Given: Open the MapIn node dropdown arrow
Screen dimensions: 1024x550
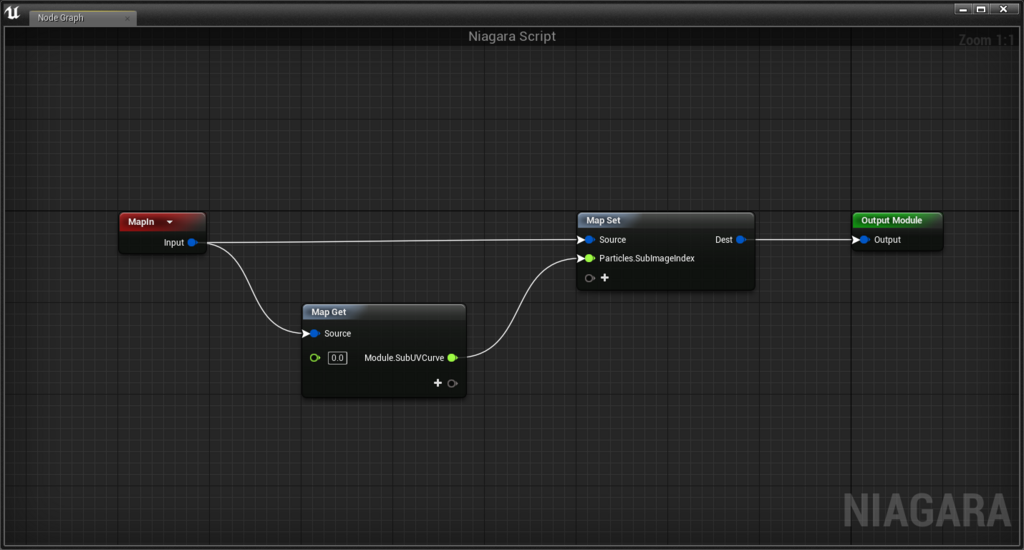Looking at the screenshot, I should [x=170, y=222].
